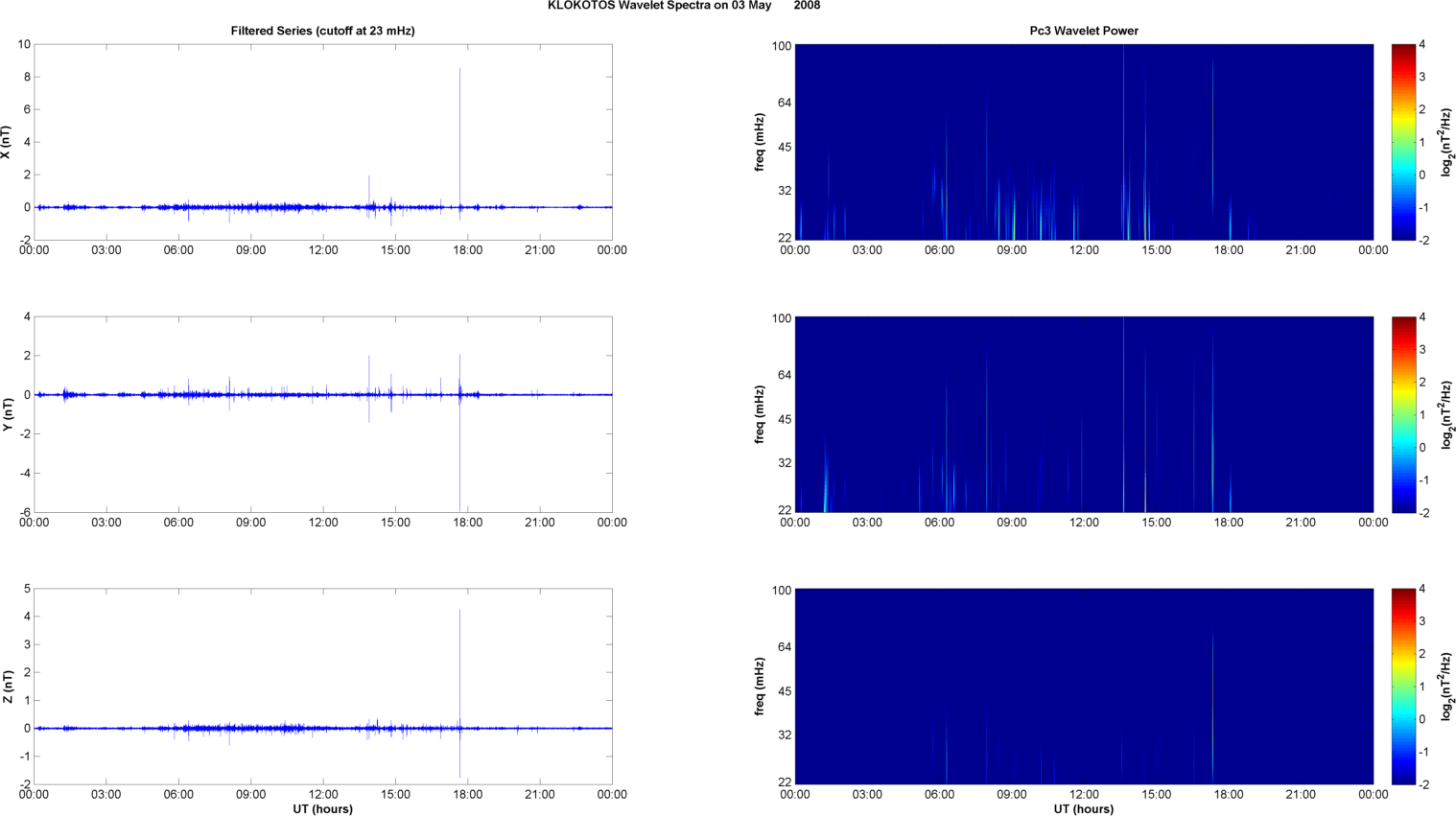Click the Y (nT) axis label
The width and height of the screenshot is (1456, 816).
tap(6, 414)
